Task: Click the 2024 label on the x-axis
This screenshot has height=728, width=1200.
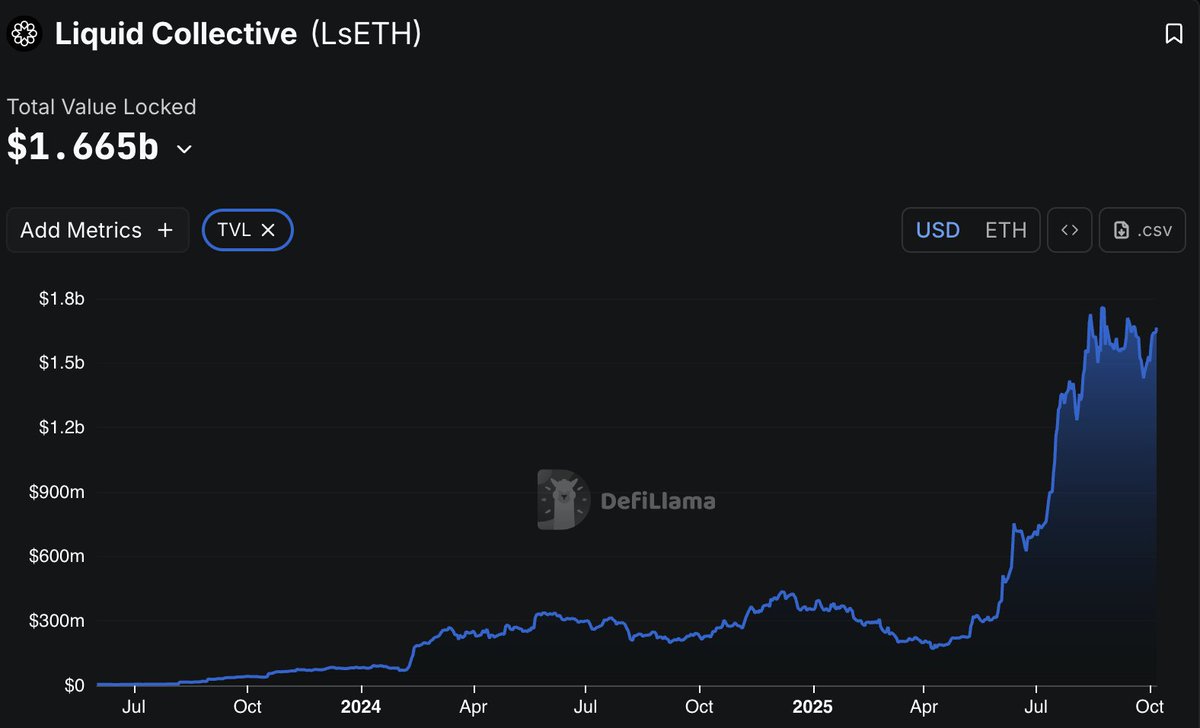Action: coord(361,706)
